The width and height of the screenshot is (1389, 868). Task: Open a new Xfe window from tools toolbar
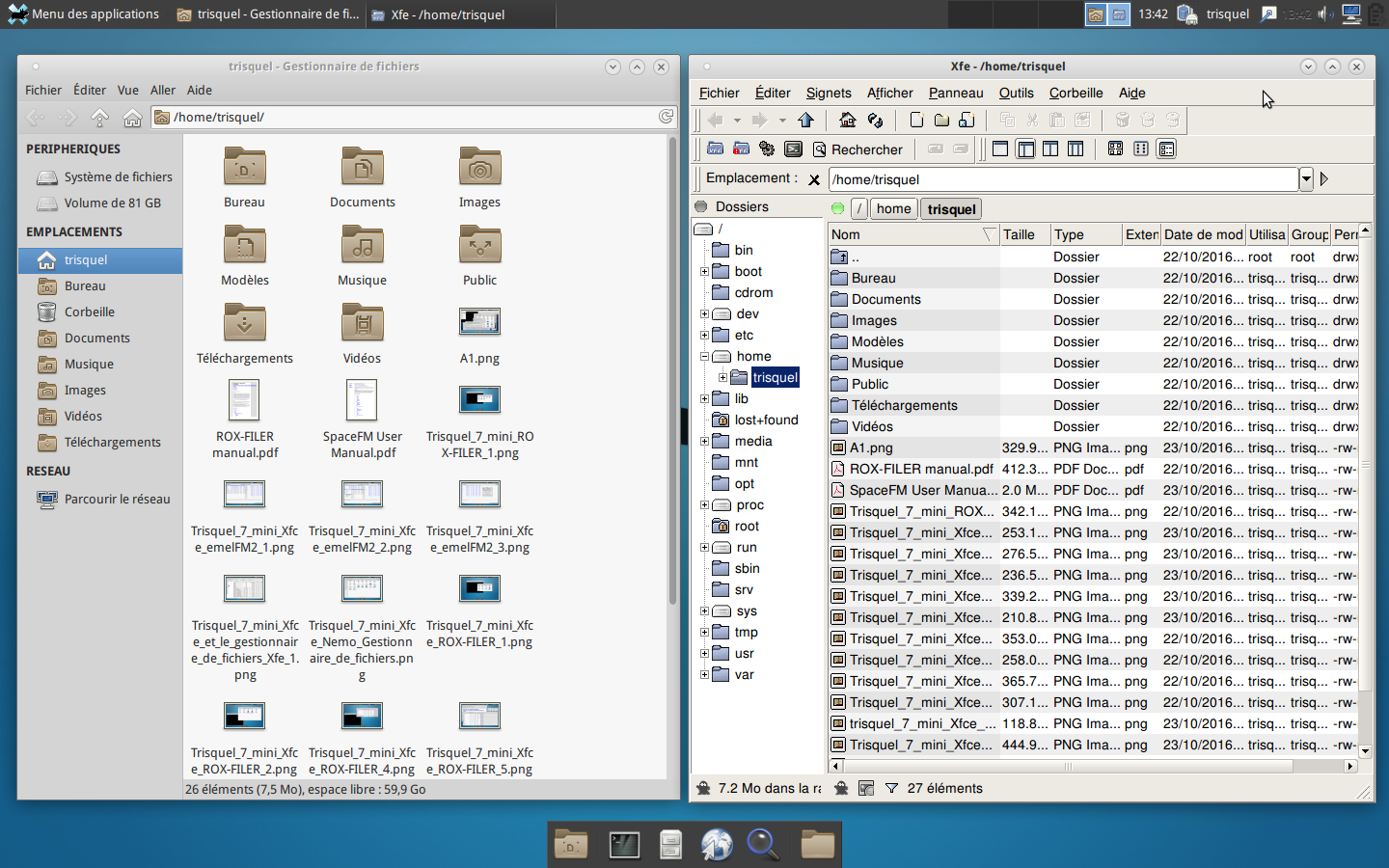[716, 149]
